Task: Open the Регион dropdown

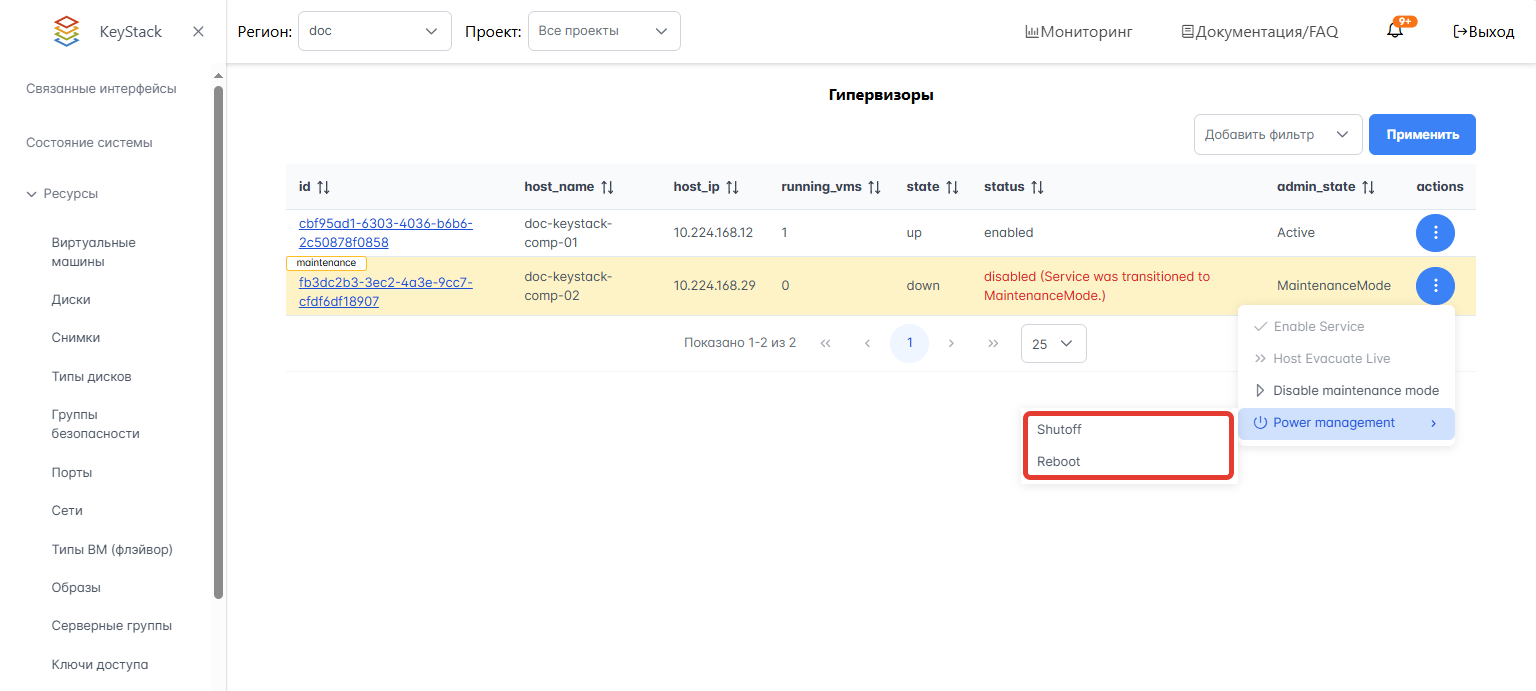Action: point(374,31)
